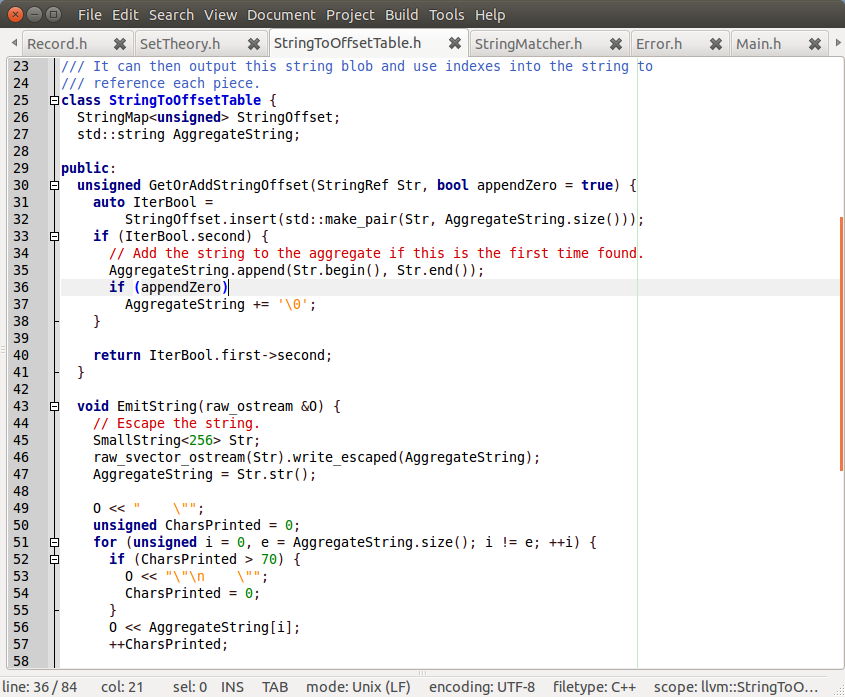Click '++CharsPrinted;' on line 57
This screenshot has height=697, width=845.
click(169, 644)
